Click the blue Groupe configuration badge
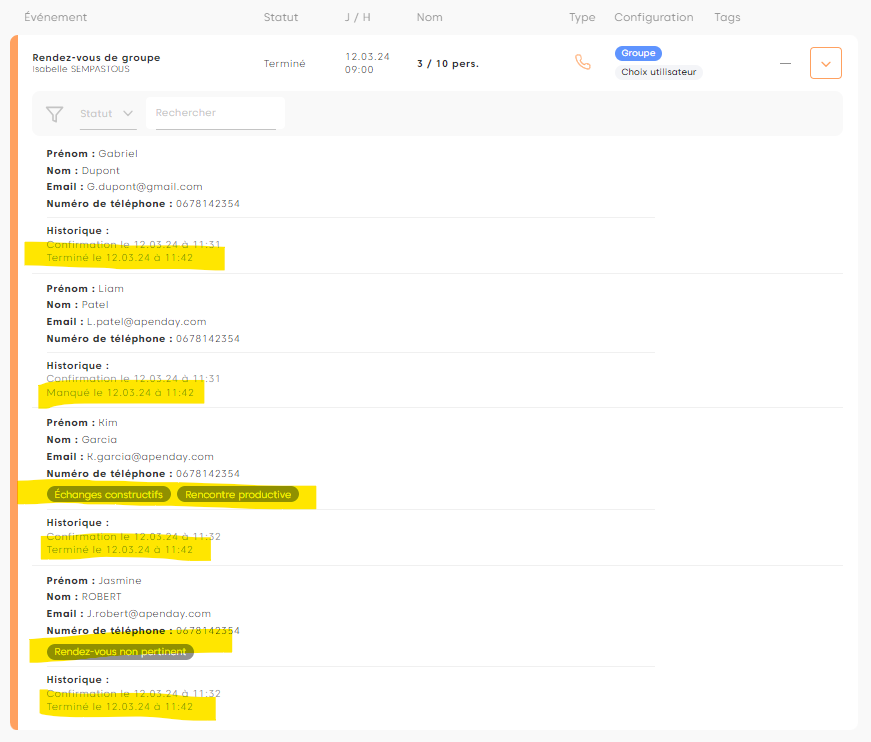Image resolution: width=871 pixels, height=742 pixels. point(638,53)
